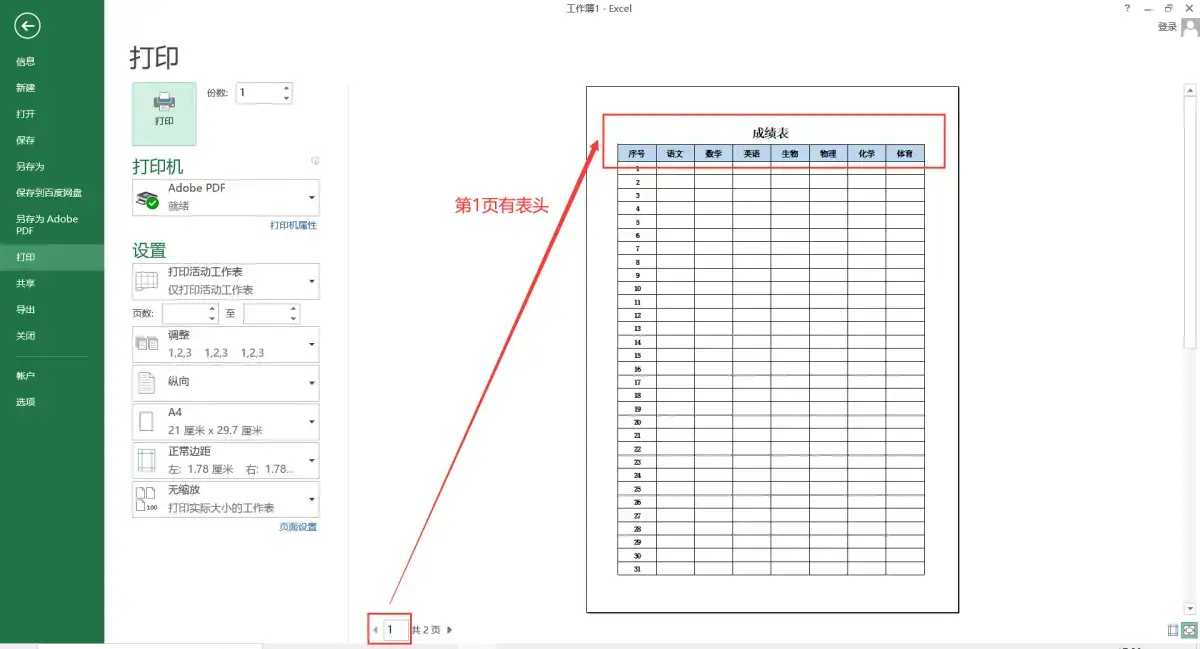Screen dimensions: 1200x649
Task: Open 打印机属性 printer properties link
Action: [291, 226]
